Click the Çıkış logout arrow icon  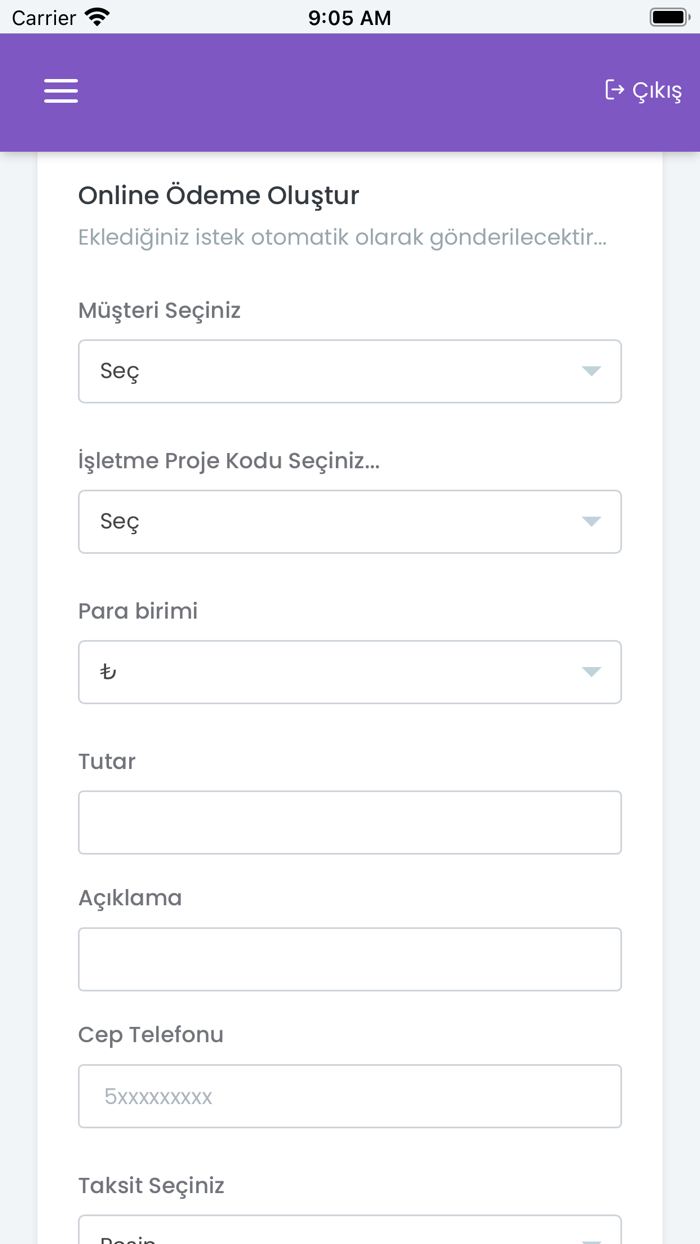pos(614,90)
